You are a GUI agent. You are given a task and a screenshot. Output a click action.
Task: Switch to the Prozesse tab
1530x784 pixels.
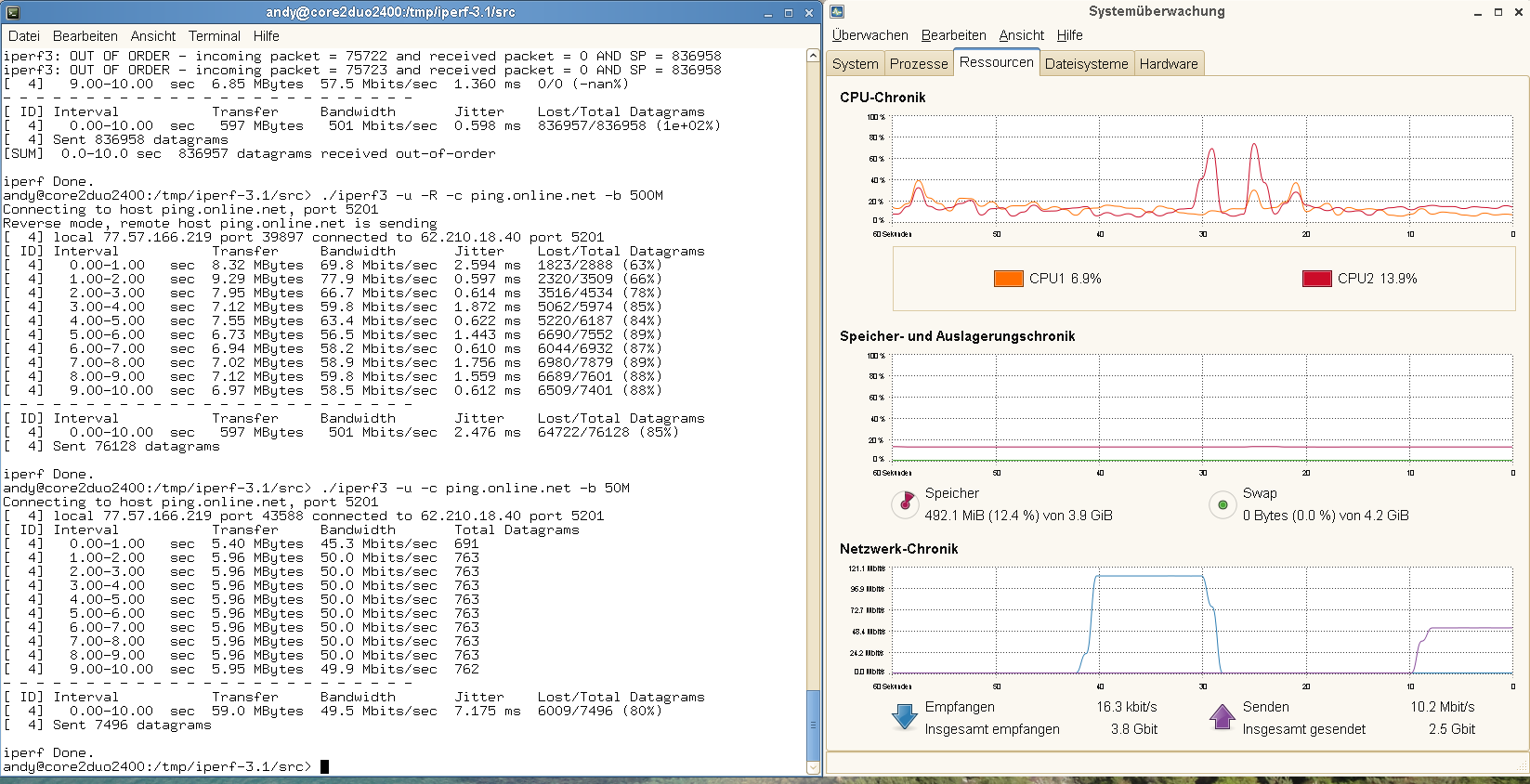[919, 64]
